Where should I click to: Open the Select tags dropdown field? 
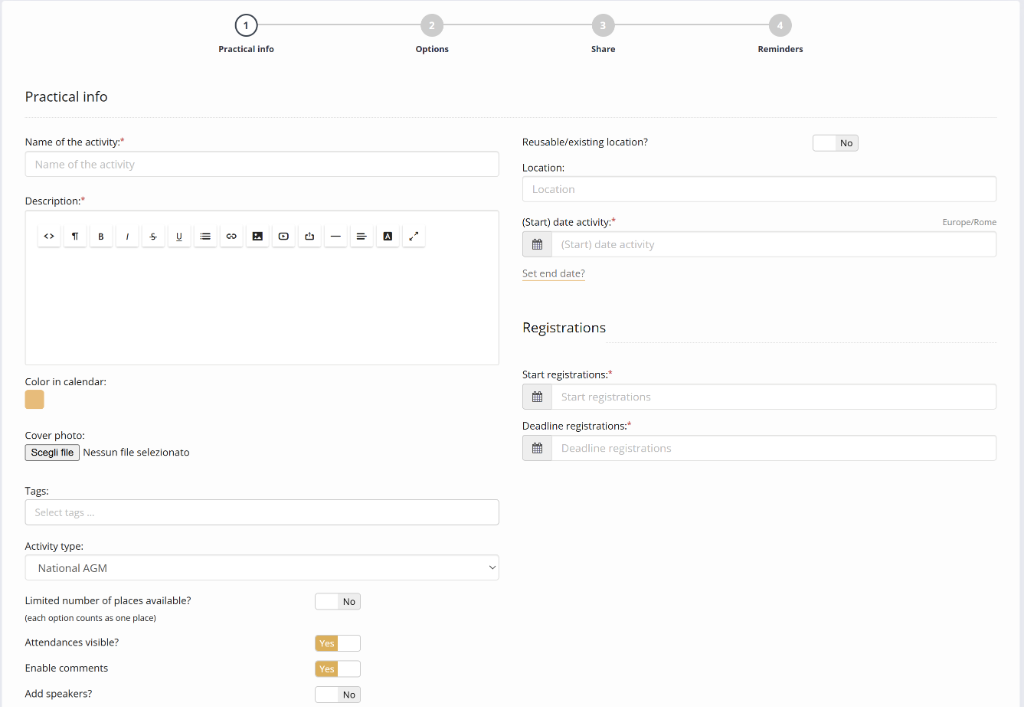pyautogui.click(x=262, y=512)
